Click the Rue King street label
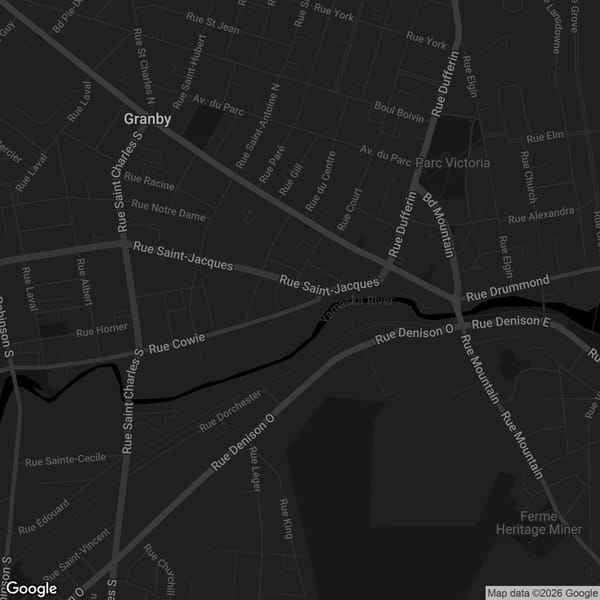 pos(285,518)
